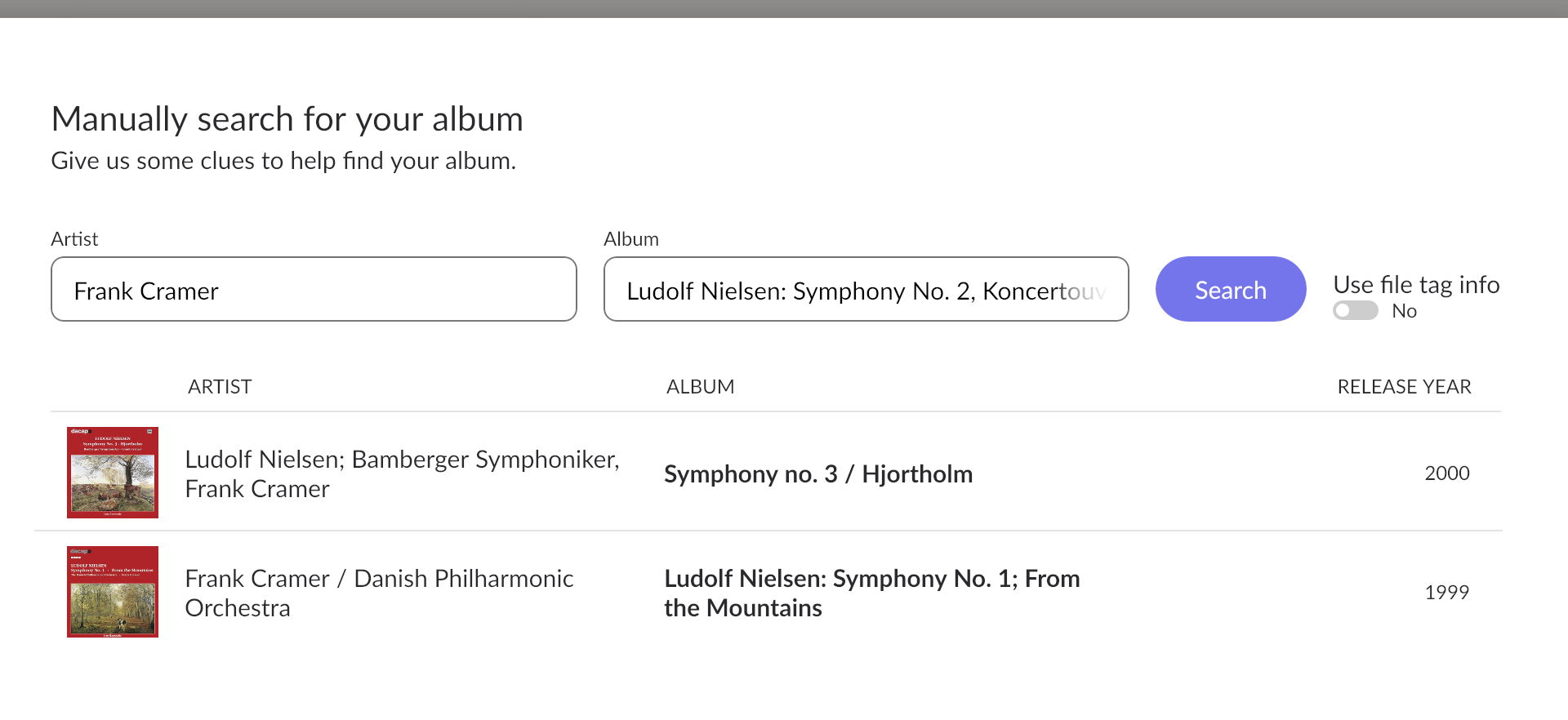Choose Ludolf Nielsen; Bamberger Symphoniker artist entry
Viewport: 1568px width, 720px height.
(403, 473)
